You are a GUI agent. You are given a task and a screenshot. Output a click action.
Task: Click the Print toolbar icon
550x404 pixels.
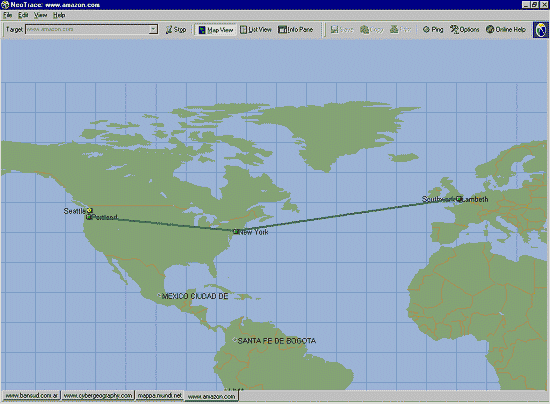click(x=401, y=30)
